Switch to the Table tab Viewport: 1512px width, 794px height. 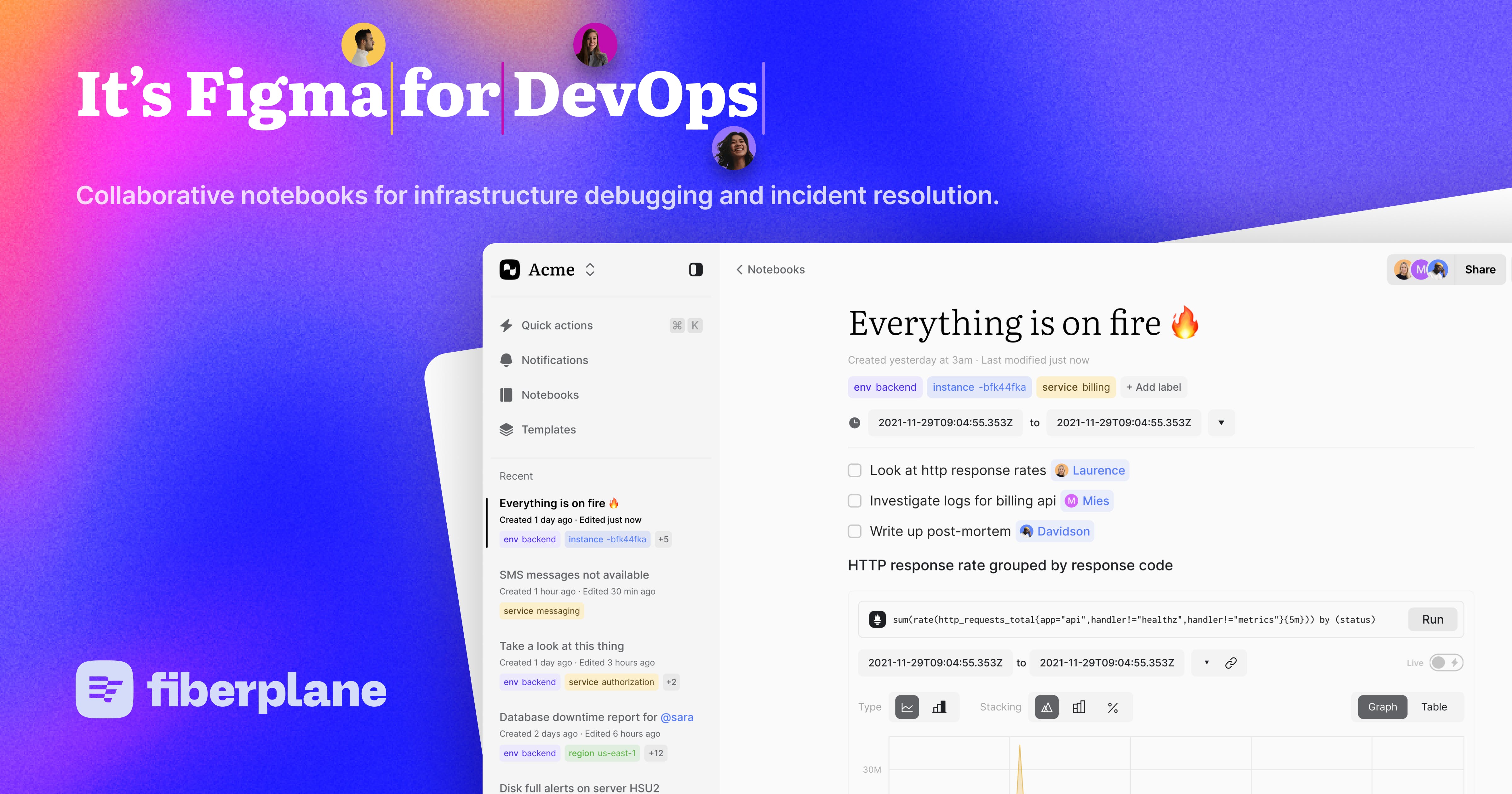point(1433,707)
